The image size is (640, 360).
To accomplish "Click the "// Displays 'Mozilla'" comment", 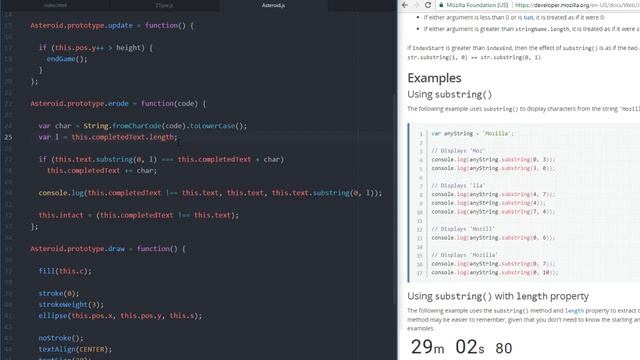I will pyautogui.click(x=464, y=255).
